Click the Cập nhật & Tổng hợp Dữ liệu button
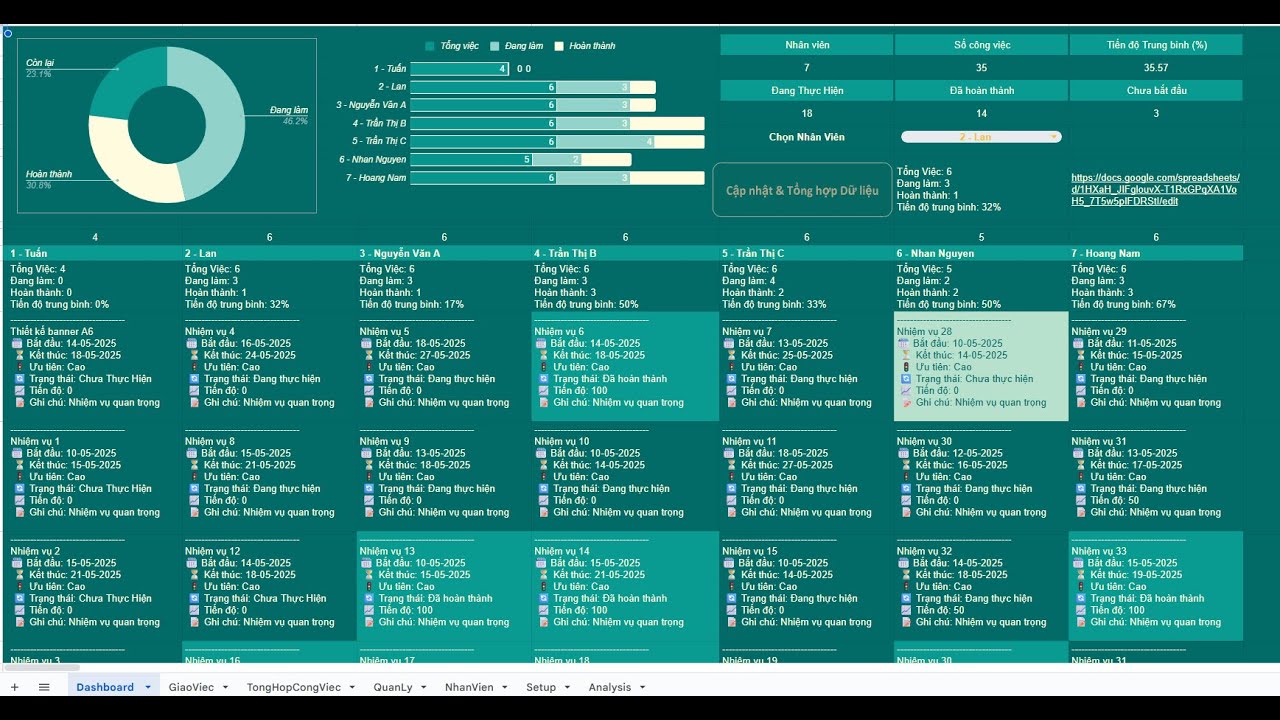Viewport: 1280px width, 720px height. (802, 190)
